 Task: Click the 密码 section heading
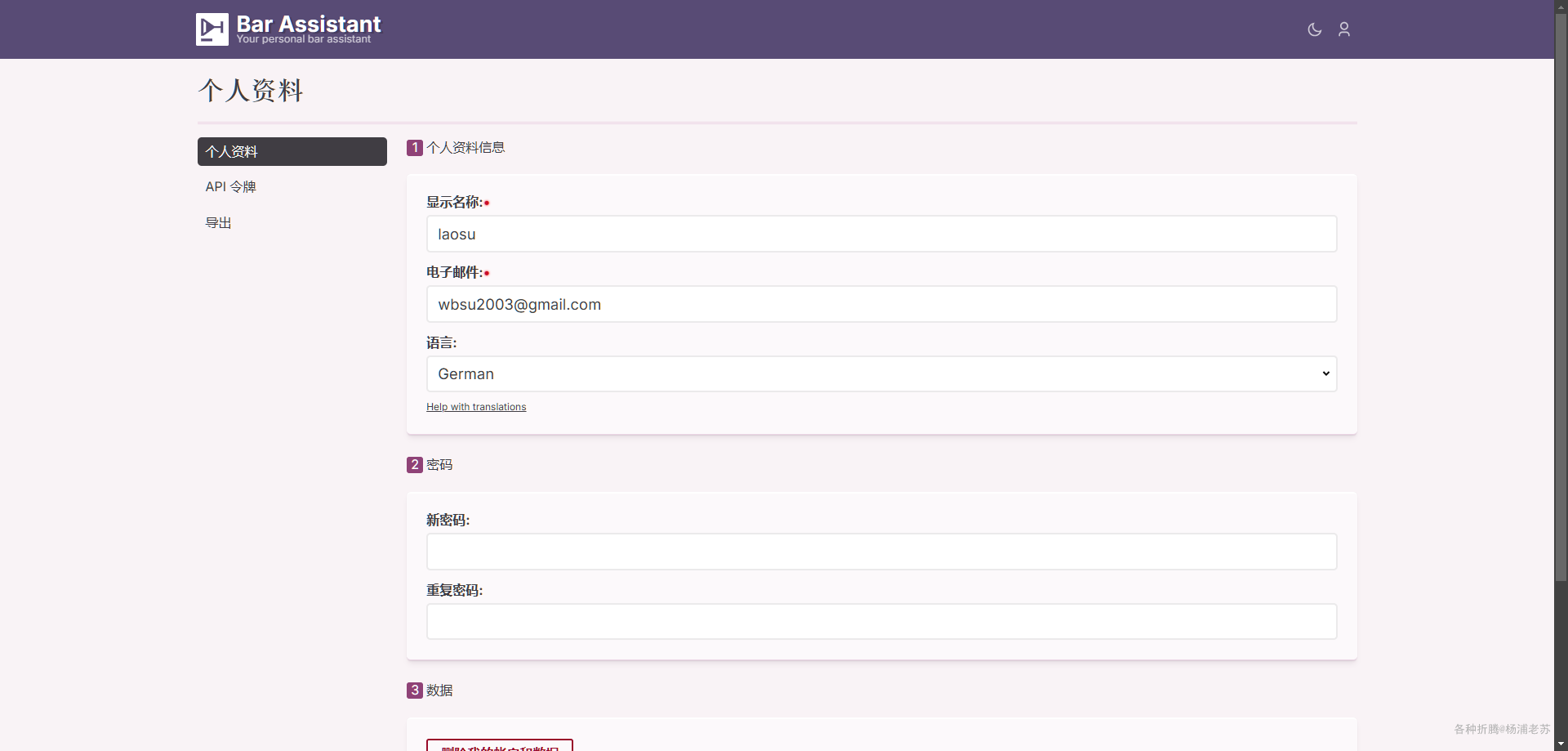439,465
